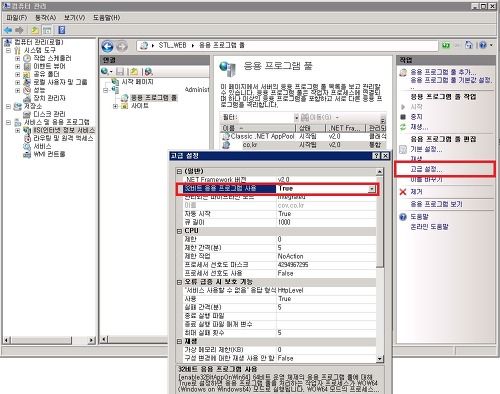Click the STL_WEB breadcrumb in the address bar

click(x=172, y=45)
